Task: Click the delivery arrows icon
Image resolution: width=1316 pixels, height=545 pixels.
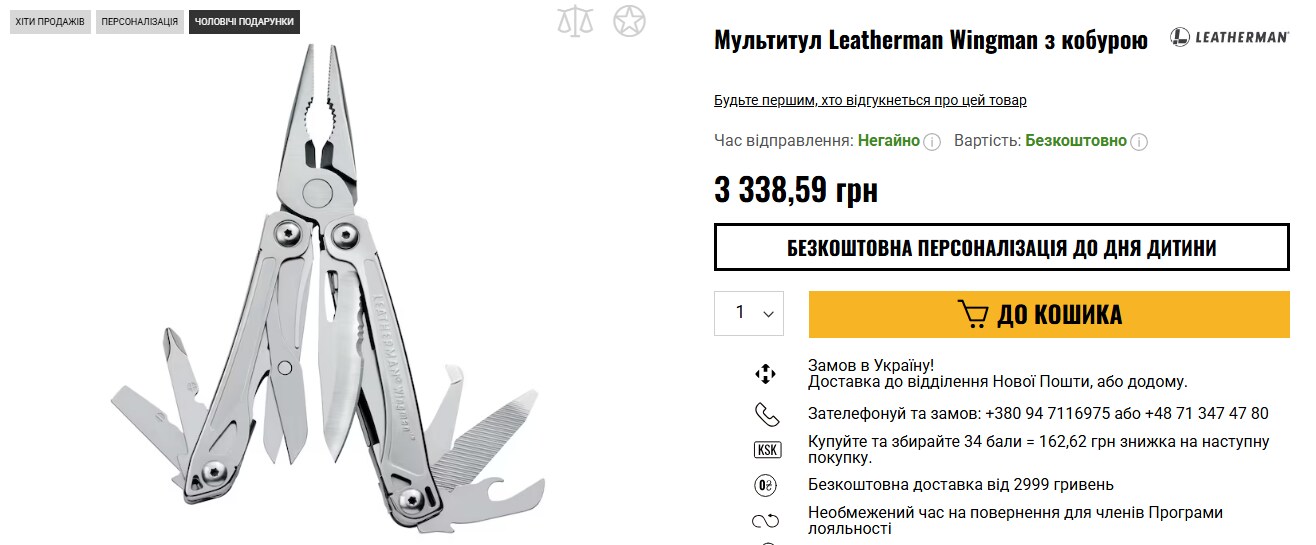Action: (x=765, y=374)
